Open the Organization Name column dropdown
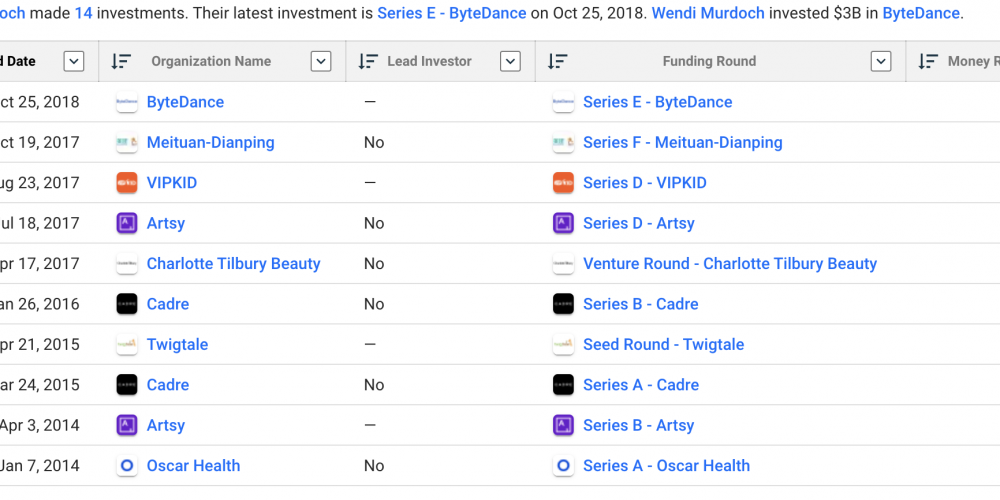Viewport: 1000px width, 500px height. coord(320,61)
